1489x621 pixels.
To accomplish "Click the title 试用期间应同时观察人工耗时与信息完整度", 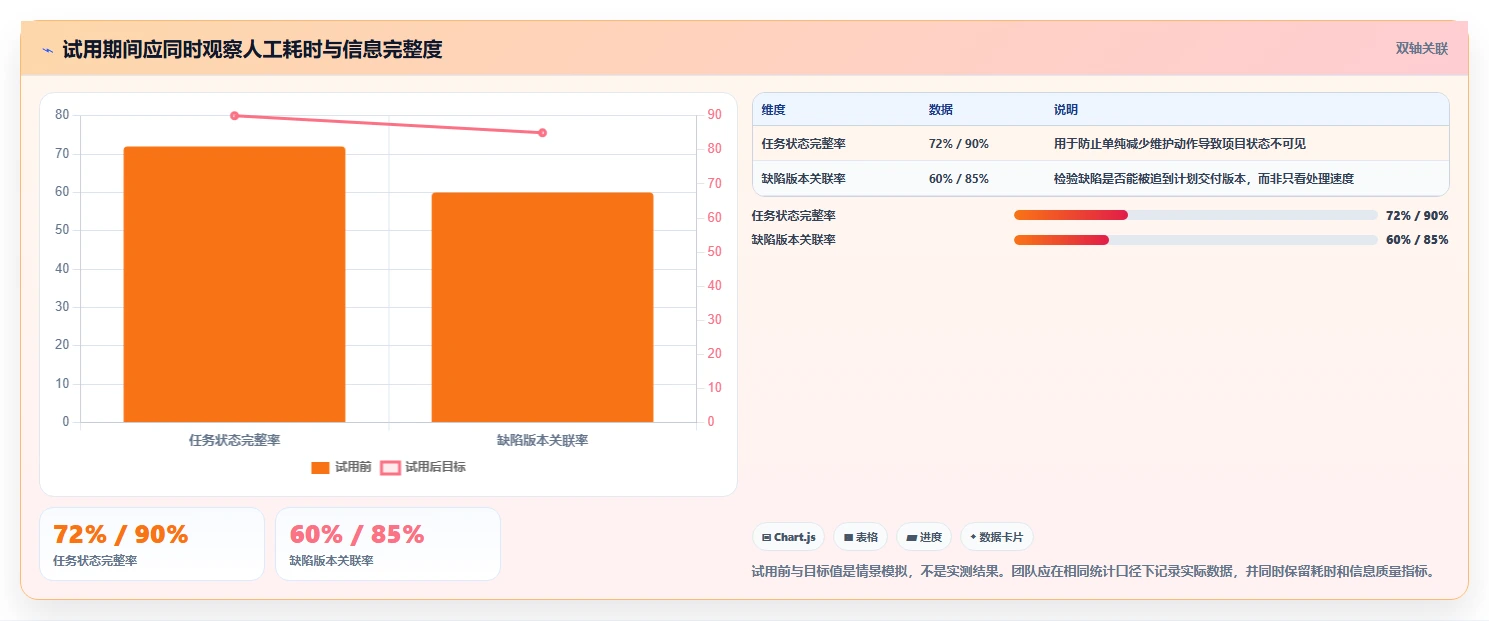I will point(252,49).
